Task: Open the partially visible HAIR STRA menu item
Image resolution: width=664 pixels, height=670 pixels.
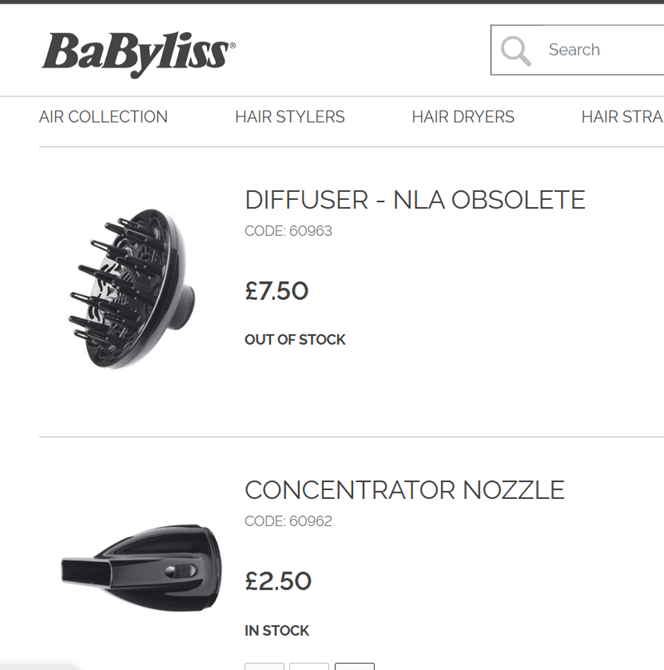Action: 622,117
